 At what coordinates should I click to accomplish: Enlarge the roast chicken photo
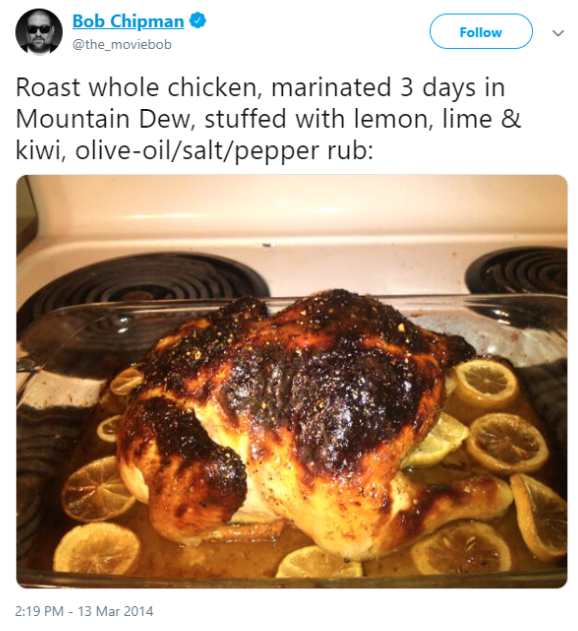pos(292,381)
